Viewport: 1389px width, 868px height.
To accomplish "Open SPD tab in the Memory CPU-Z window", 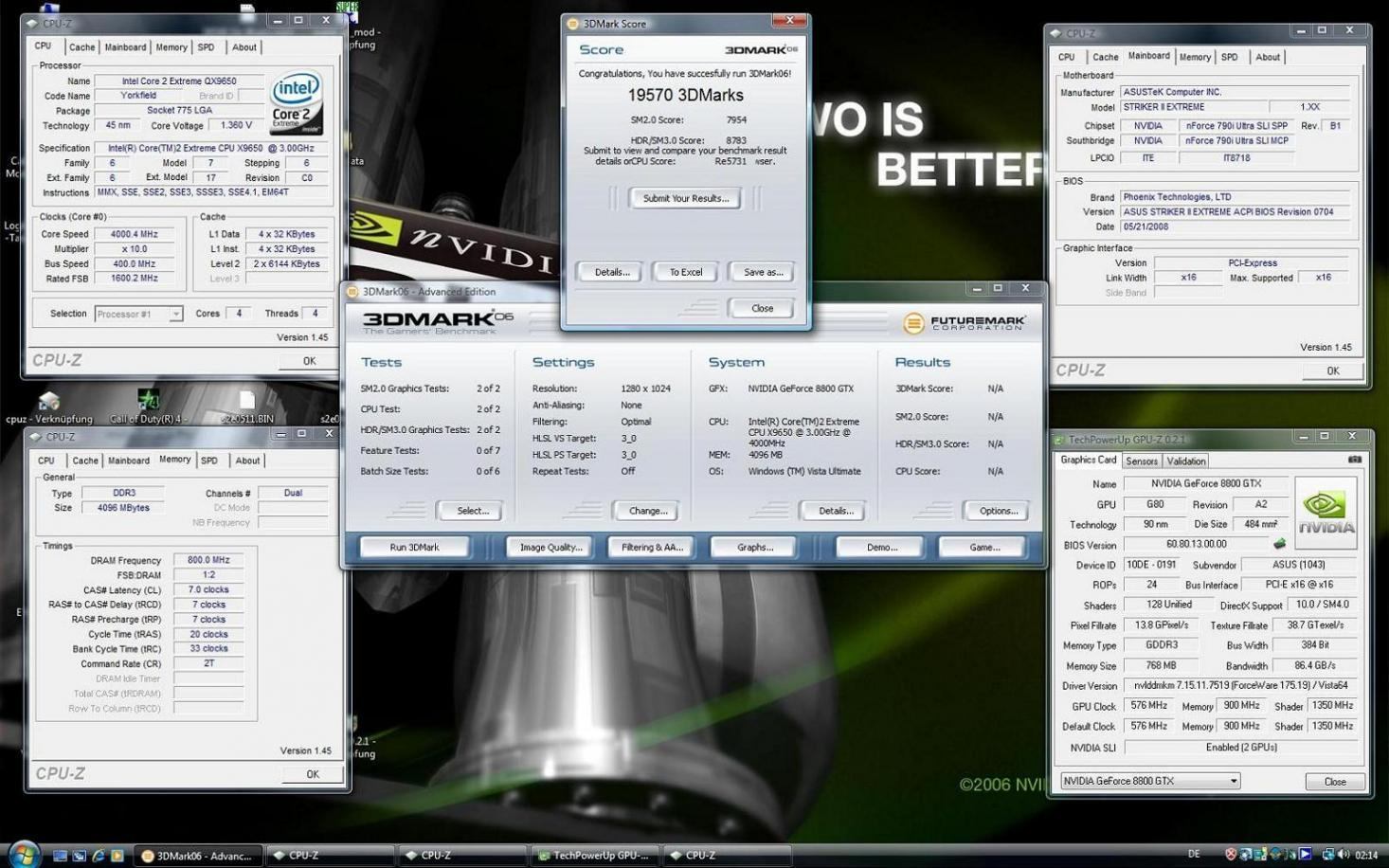I will (209, 461).
